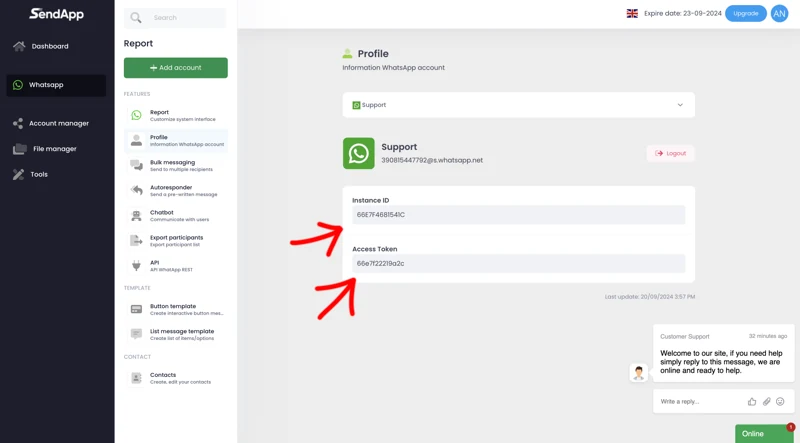Click the Export participants icon
800x443 pixels.
(136, 240)
